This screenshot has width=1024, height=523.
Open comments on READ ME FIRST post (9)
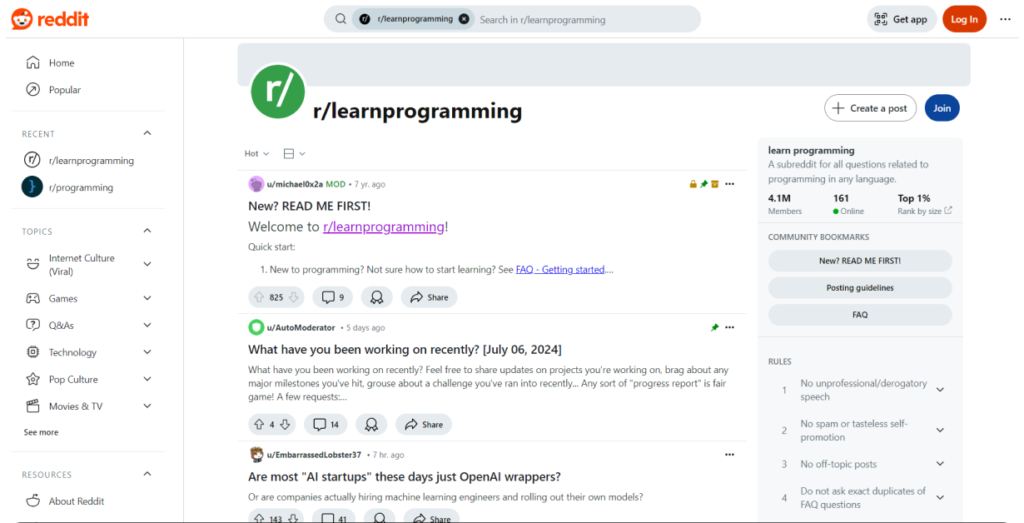point(332,297)
